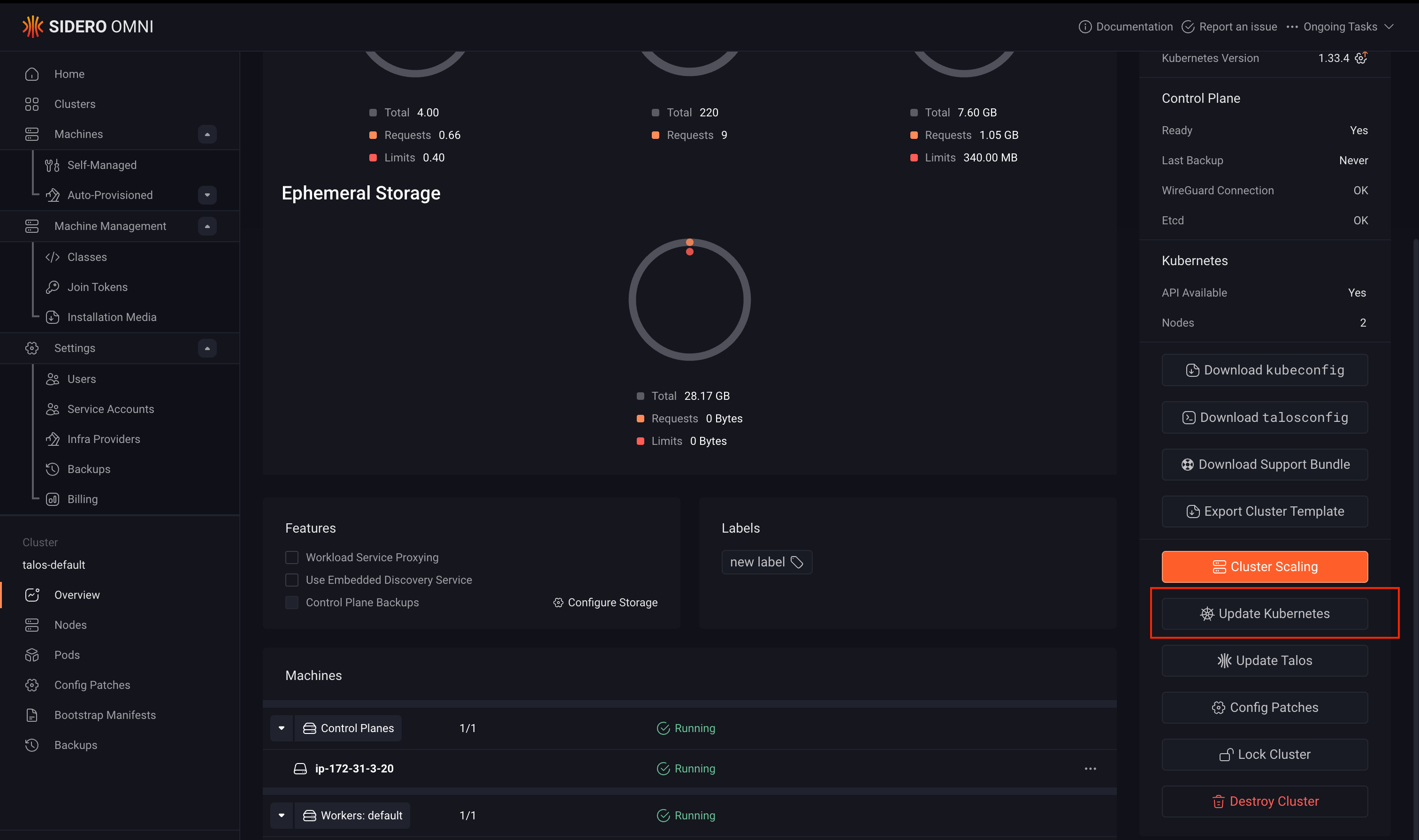
Task: Collapse Machine Management section arrow
Action: (207, 226)
